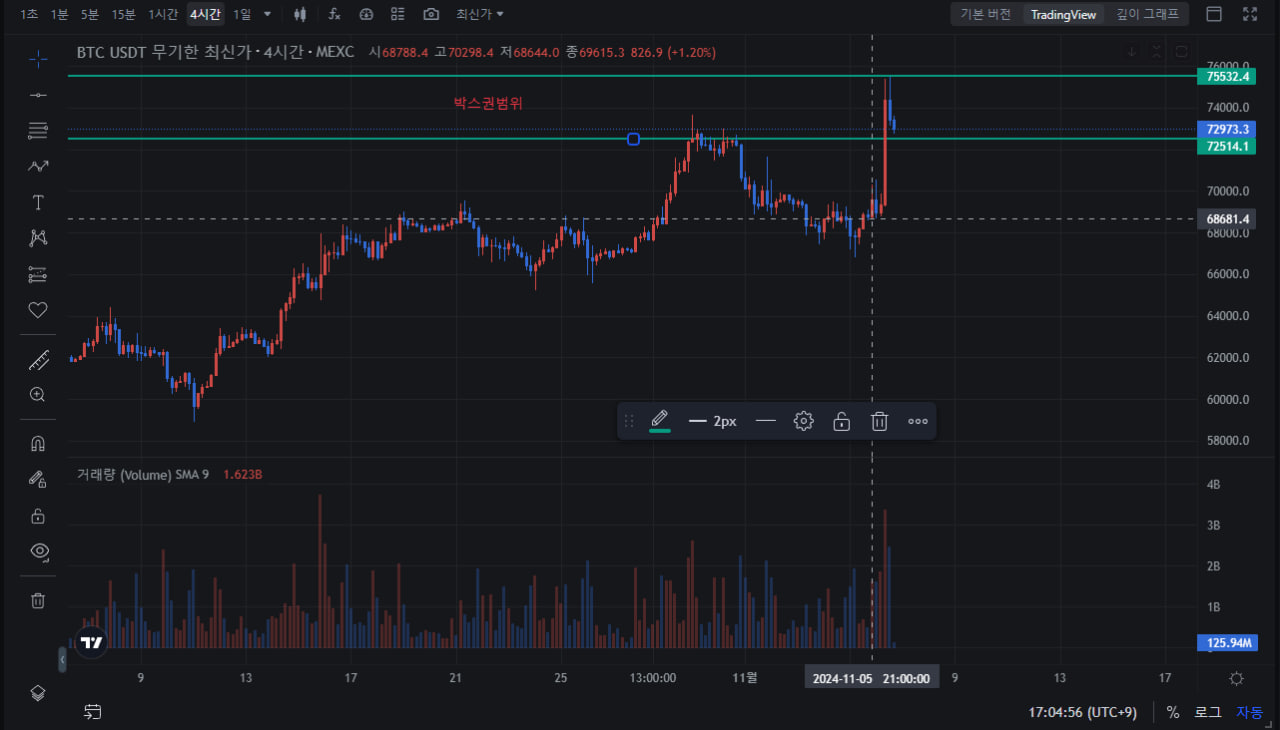Open the 최신가 price type dropdown
Viewport: 1280px width, 730px height.
tap(480, 14)
